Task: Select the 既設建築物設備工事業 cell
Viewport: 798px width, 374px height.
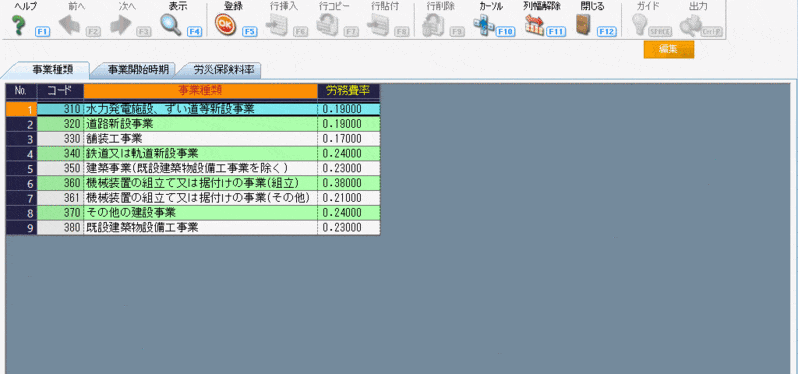Action: pyautogui.click(x=201, y=227)
